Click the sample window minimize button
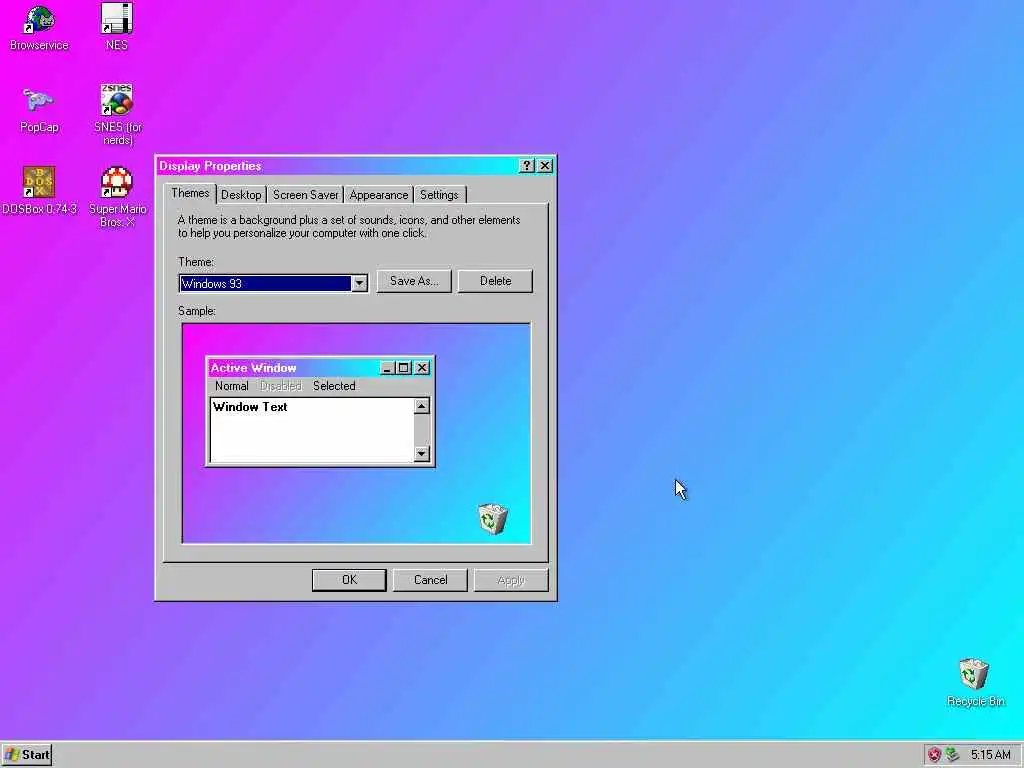The height and width of the screenshot is (768, 1024). [388, 368]
